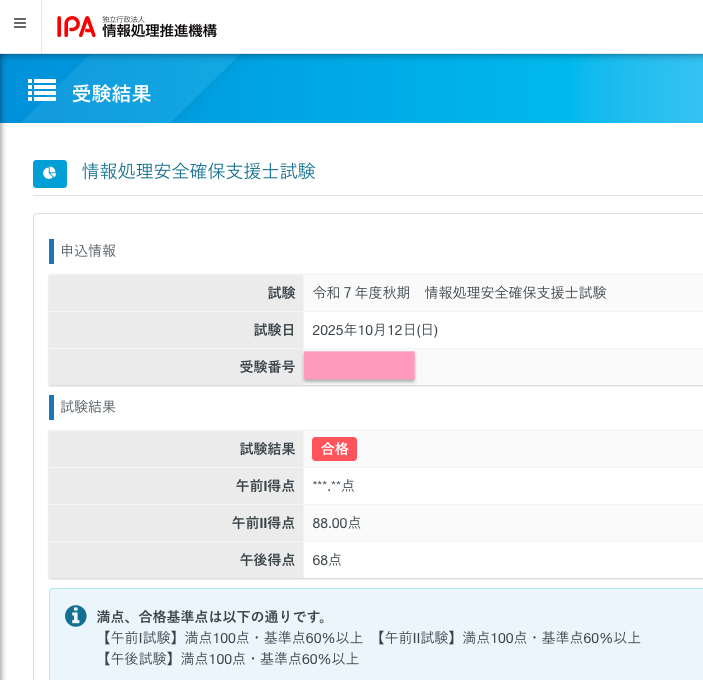Screen dimensions: 703x680
Task: Click the 情報処理安全確保支援士試験 page heading
Action: [x=199, y=172]
